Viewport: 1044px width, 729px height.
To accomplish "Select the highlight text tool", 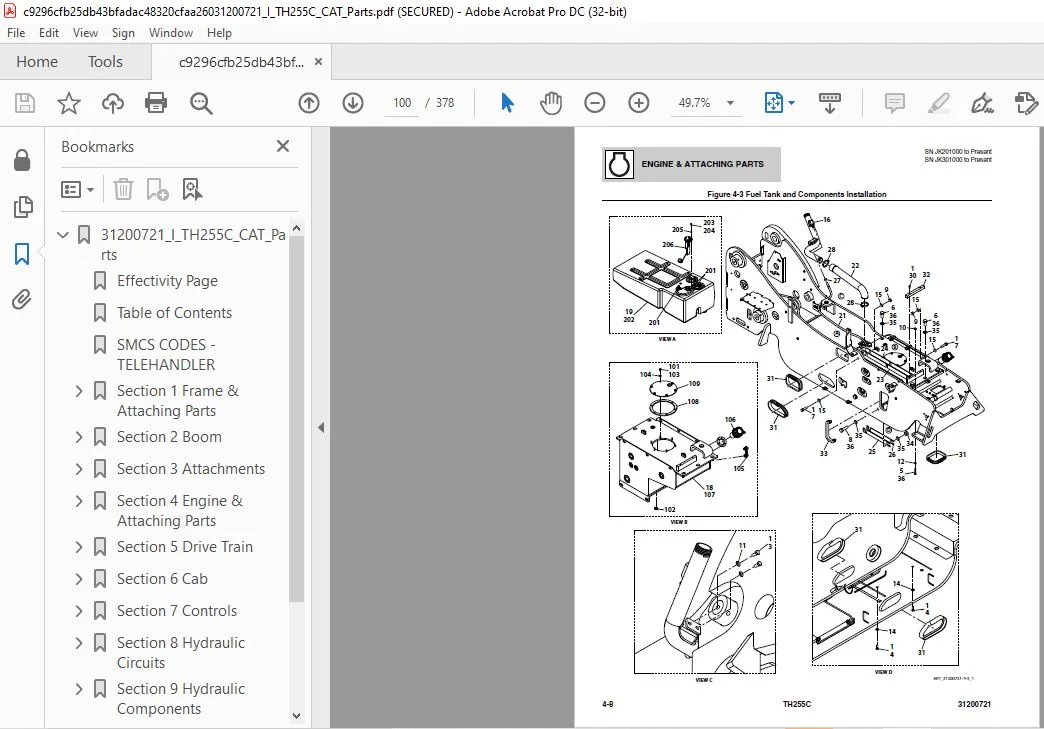I will [938, 103].
